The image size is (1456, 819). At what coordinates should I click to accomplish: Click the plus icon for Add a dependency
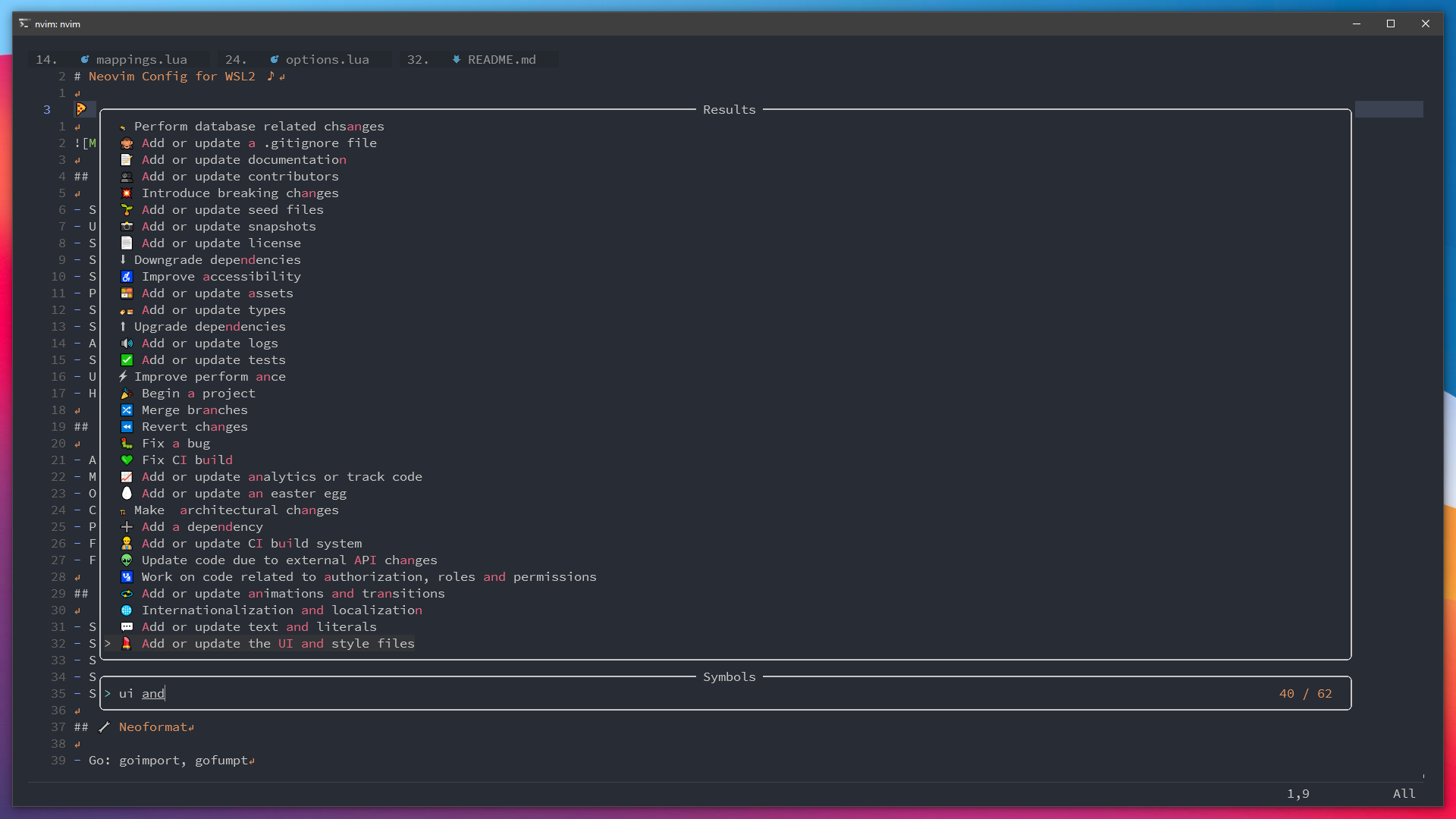point(127,527)
